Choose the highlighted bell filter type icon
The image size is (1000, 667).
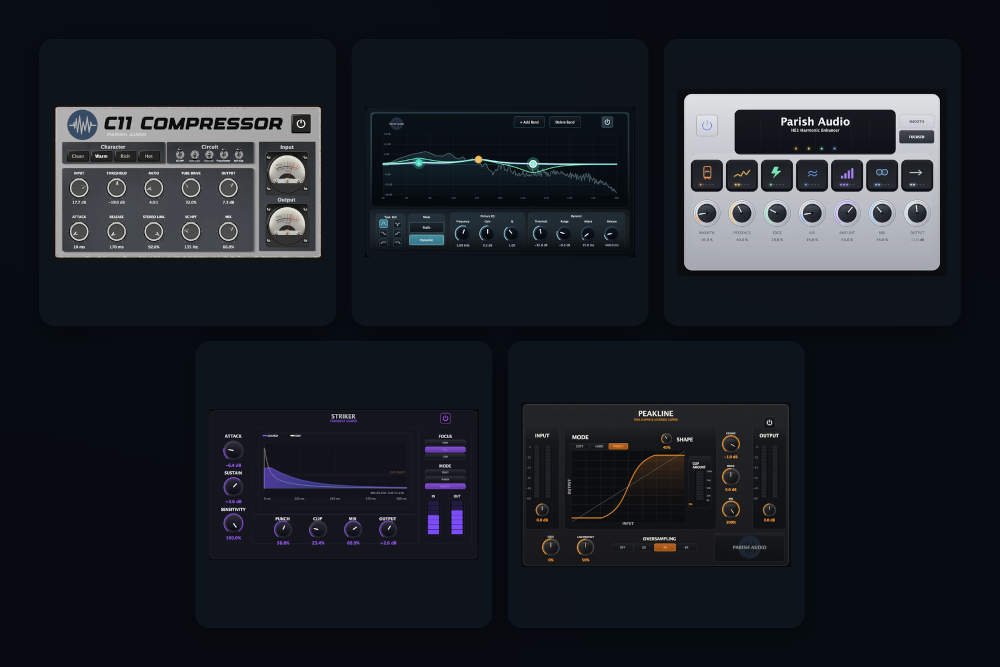pyautogui.click(x=383, y=224)
